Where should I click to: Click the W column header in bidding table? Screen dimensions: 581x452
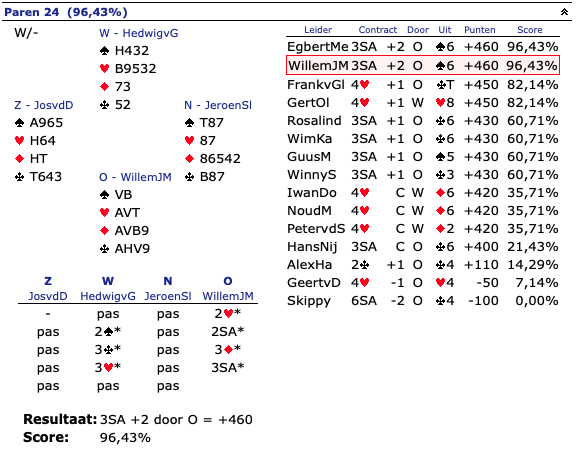108,281
